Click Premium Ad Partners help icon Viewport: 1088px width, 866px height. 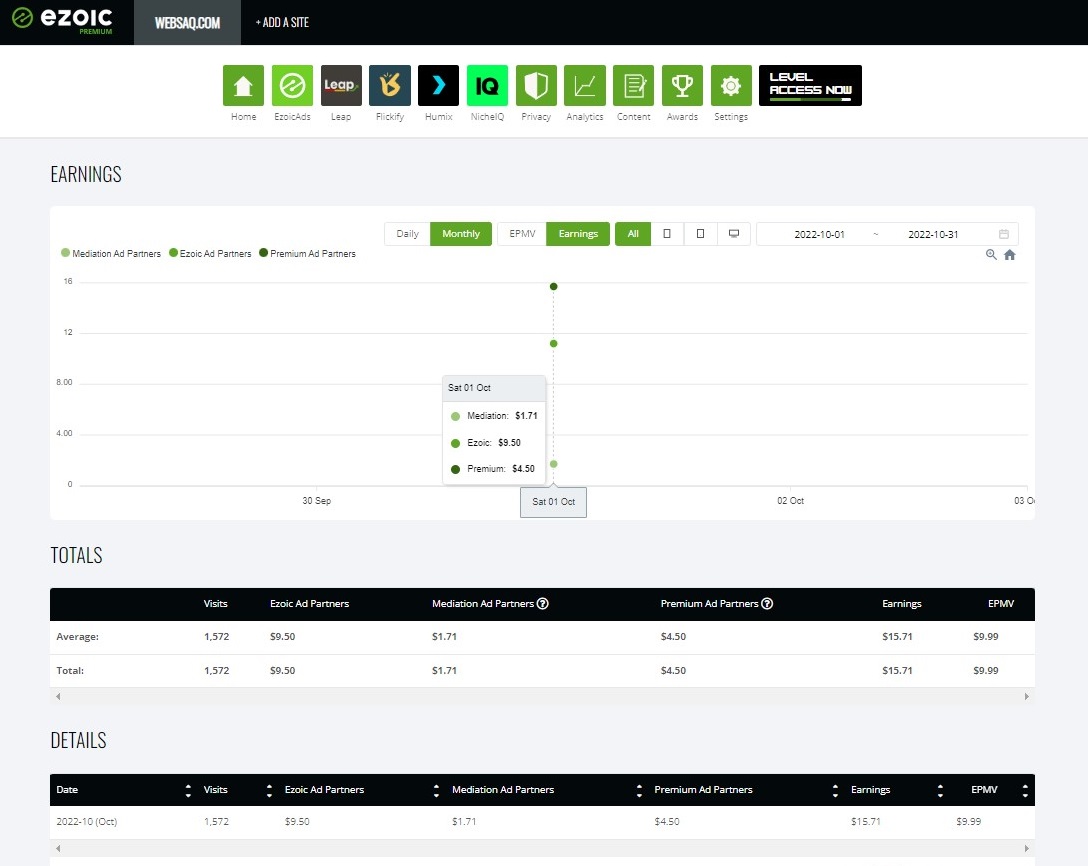[x=767, y=604]
